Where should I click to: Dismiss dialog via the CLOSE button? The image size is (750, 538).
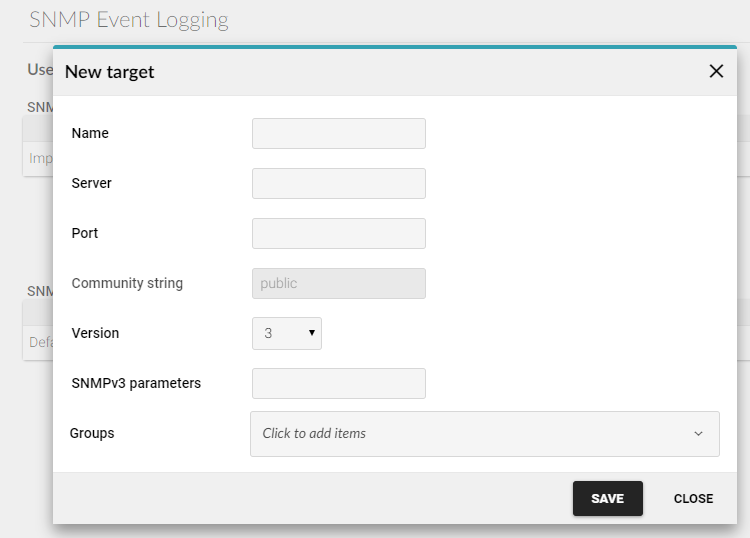point(693,498)
